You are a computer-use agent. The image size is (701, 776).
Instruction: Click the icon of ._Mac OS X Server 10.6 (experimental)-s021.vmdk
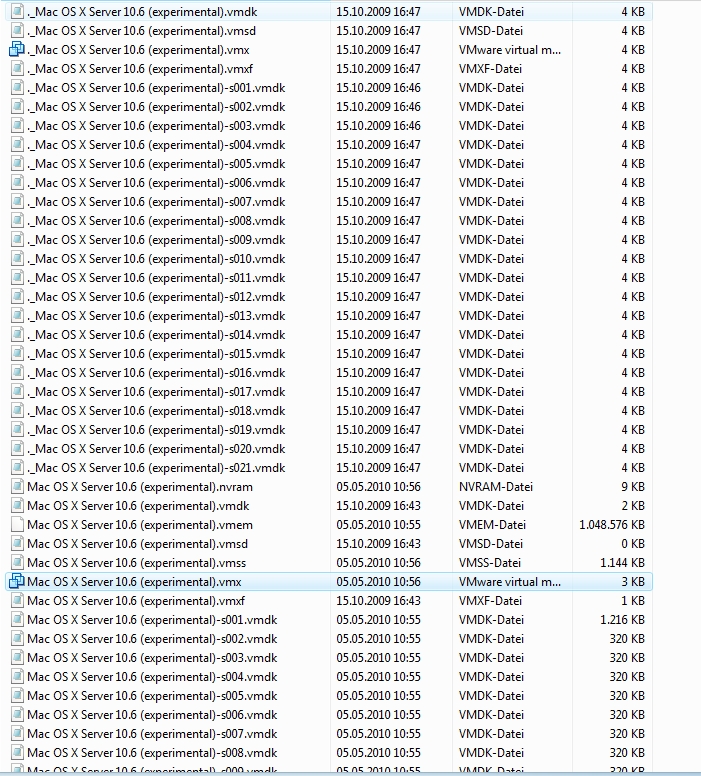17,468
